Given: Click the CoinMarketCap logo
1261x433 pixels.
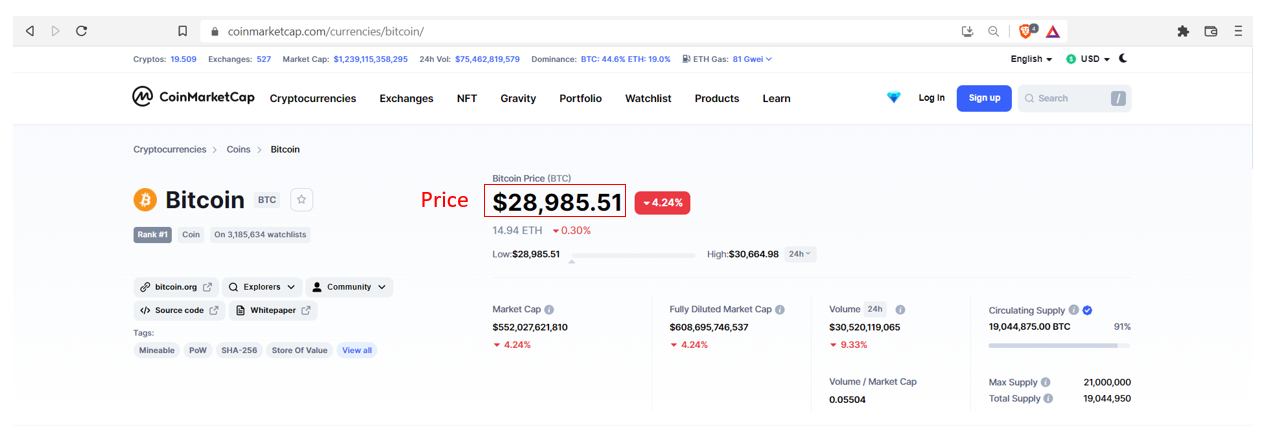Looking at the screenshot, I should click(x=193, y=97).
